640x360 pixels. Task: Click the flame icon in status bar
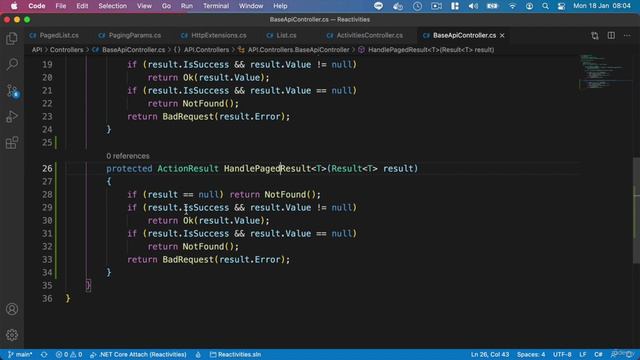click(x=198, y=354)
